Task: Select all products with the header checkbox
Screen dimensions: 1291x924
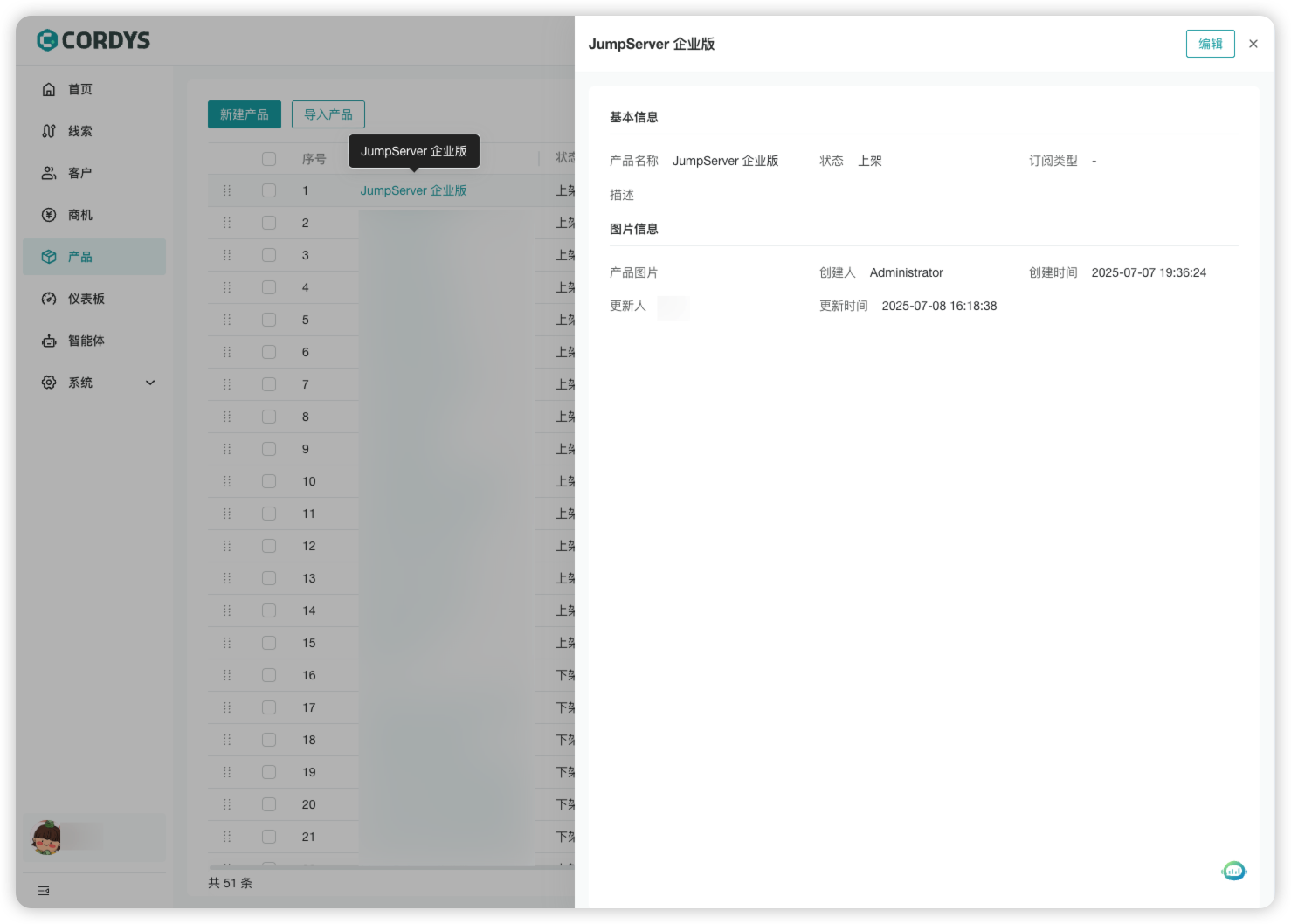Action: coord(268,158)
